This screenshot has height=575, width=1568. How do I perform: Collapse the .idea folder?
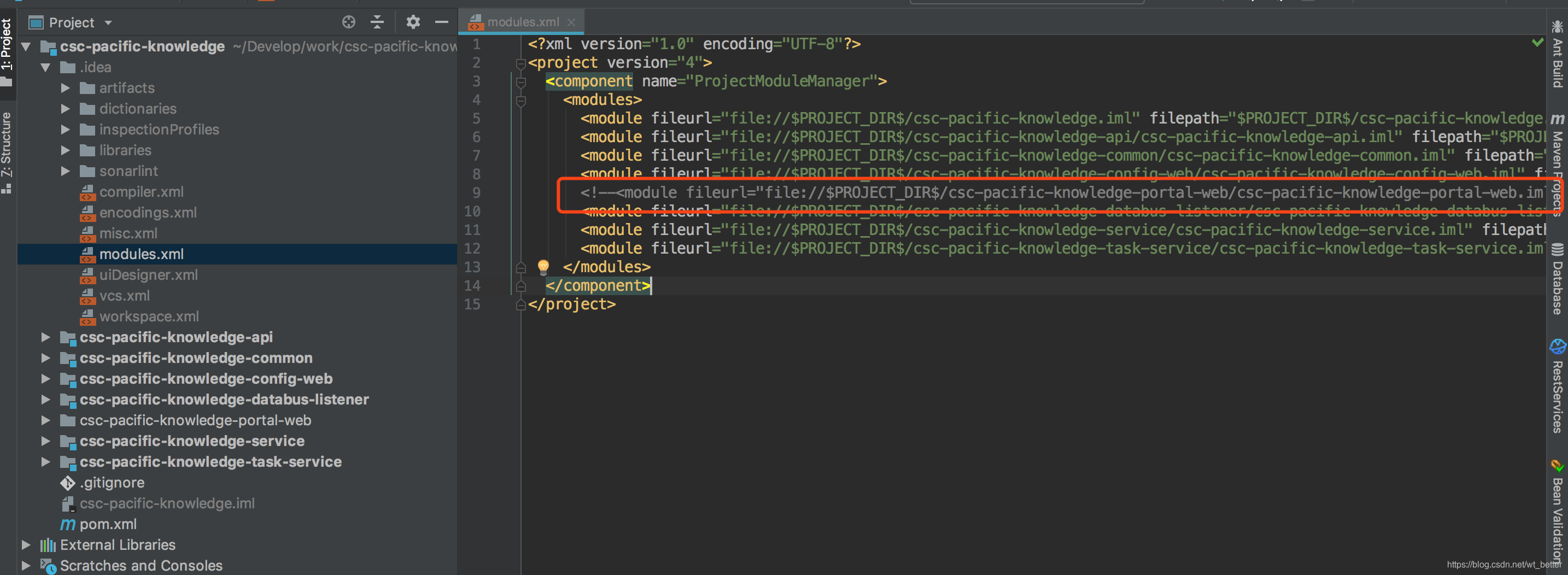(46, 67)
